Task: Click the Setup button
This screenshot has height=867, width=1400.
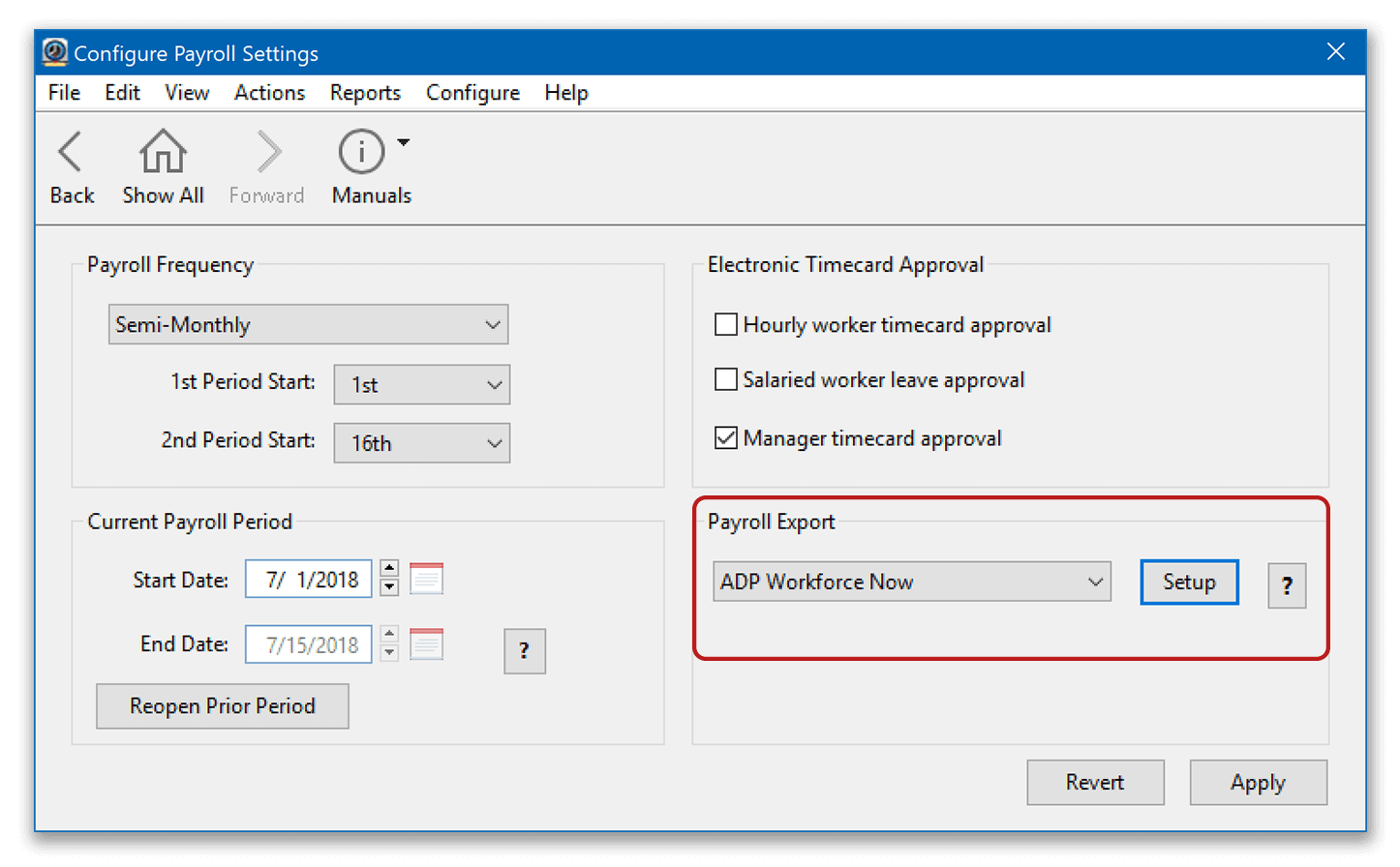Action: (x=1189, y=582)
